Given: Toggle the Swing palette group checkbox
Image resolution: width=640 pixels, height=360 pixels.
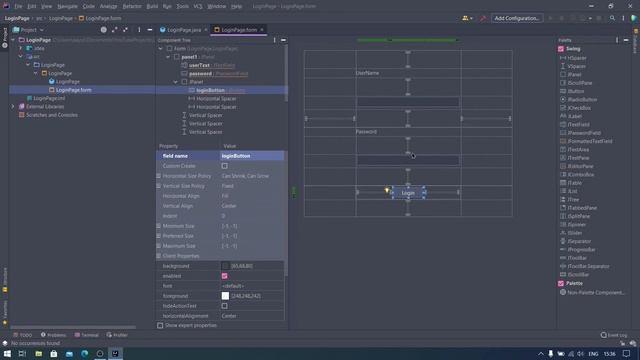Looking at the screenshot, I should coord(561,49).
